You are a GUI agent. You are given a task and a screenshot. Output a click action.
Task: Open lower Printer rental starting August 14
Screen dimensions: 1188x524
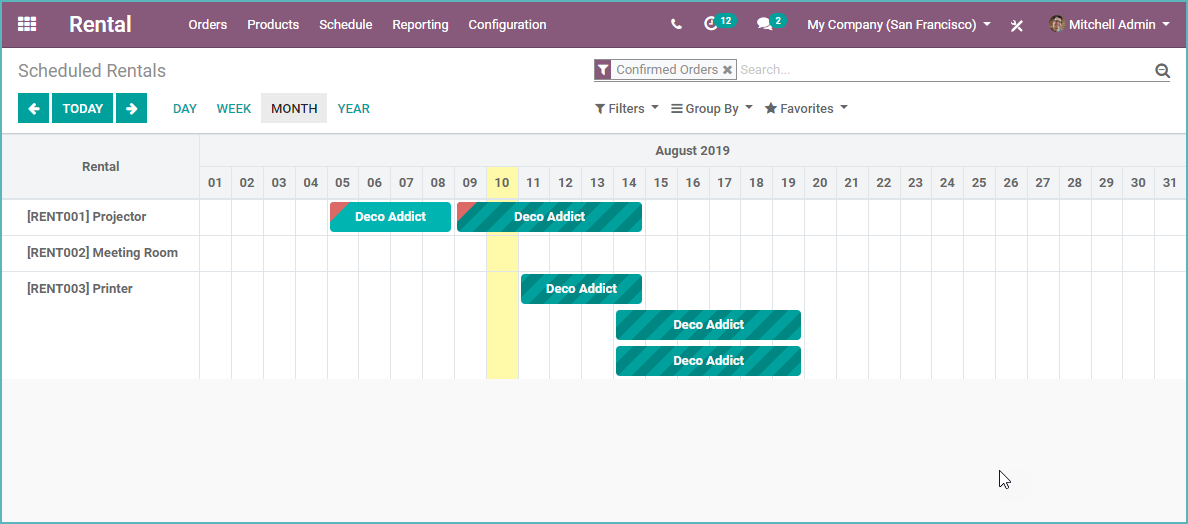(708, 360)
